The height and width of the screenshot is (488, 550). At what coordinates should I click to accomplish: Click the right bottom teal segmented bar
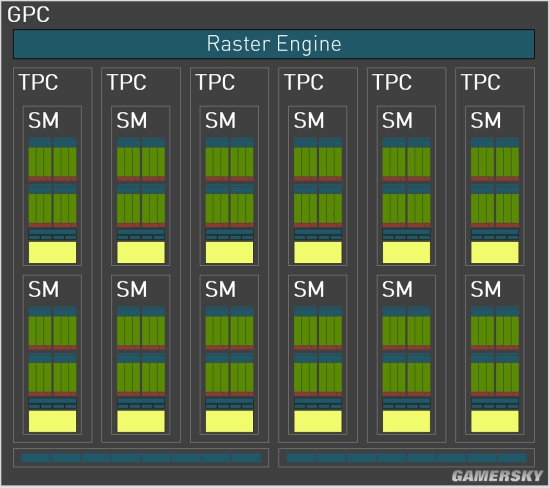tap(407, 457)
